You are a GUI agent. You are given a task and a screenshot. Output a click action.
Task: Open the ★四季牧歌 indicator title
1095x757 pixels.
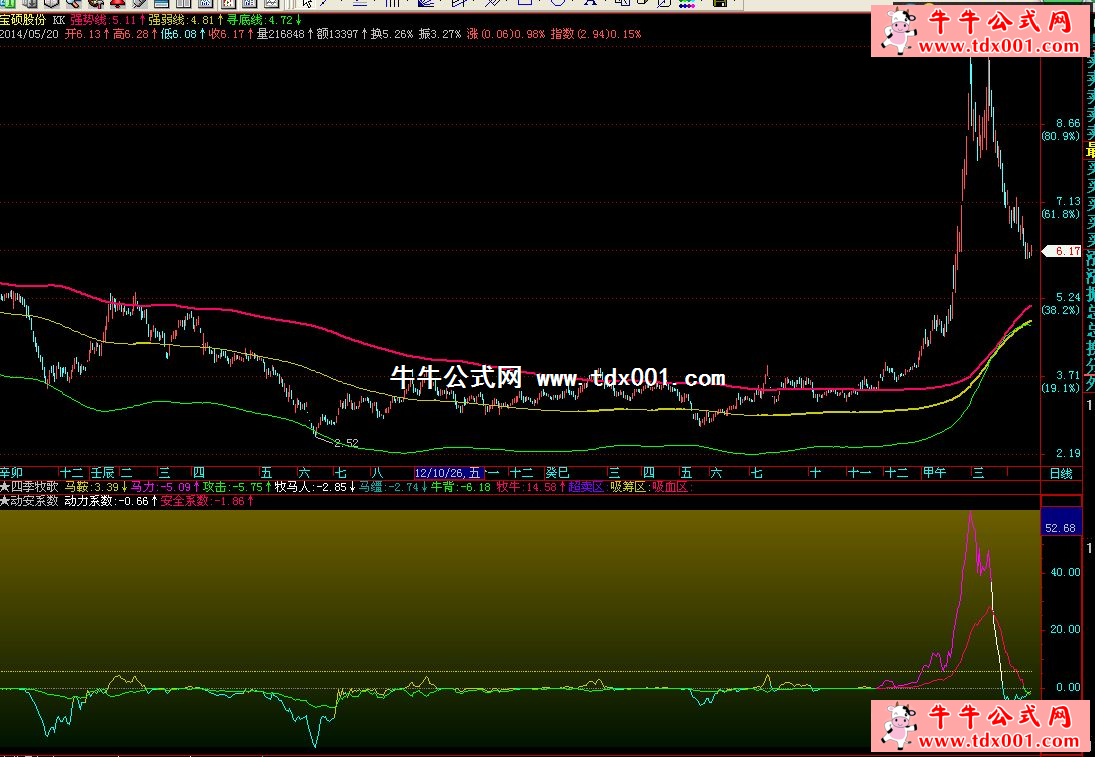(30, 487)
